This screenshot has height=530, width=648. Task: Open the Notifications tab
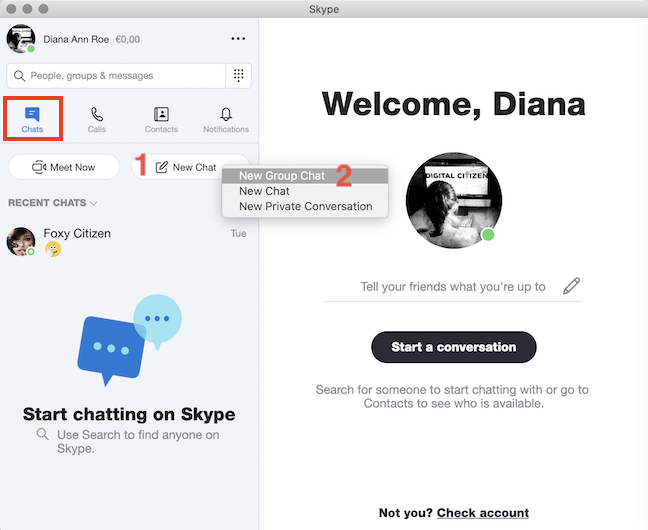click(x=226, y=120)
